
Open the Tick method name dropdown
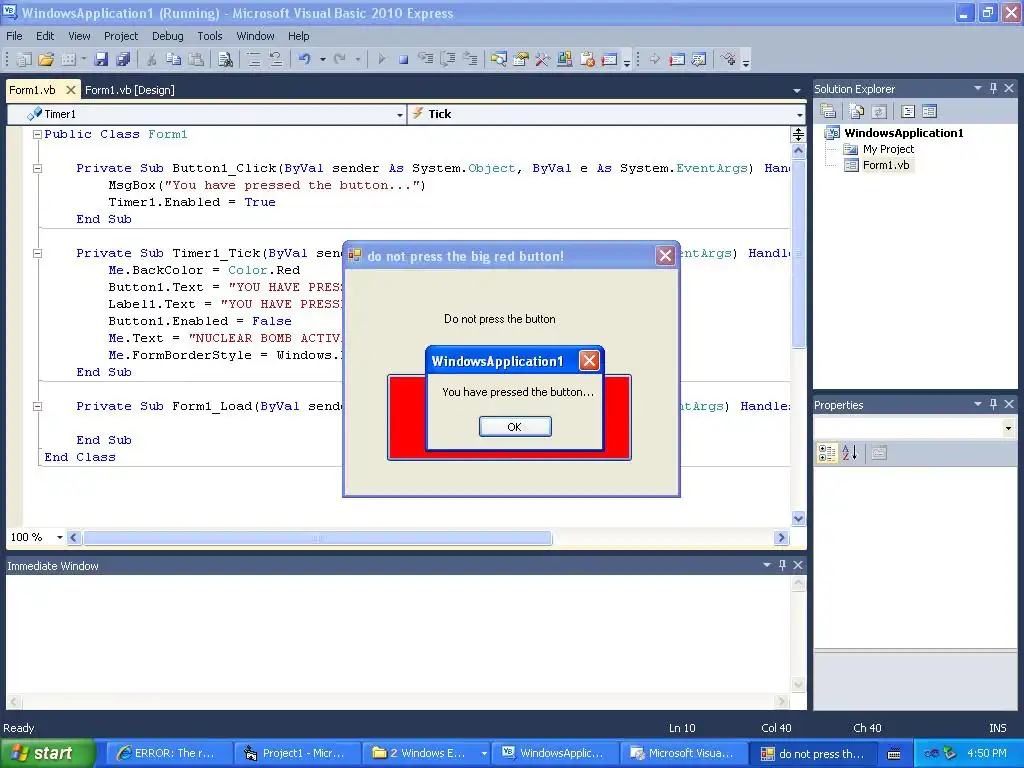(800, 115)
